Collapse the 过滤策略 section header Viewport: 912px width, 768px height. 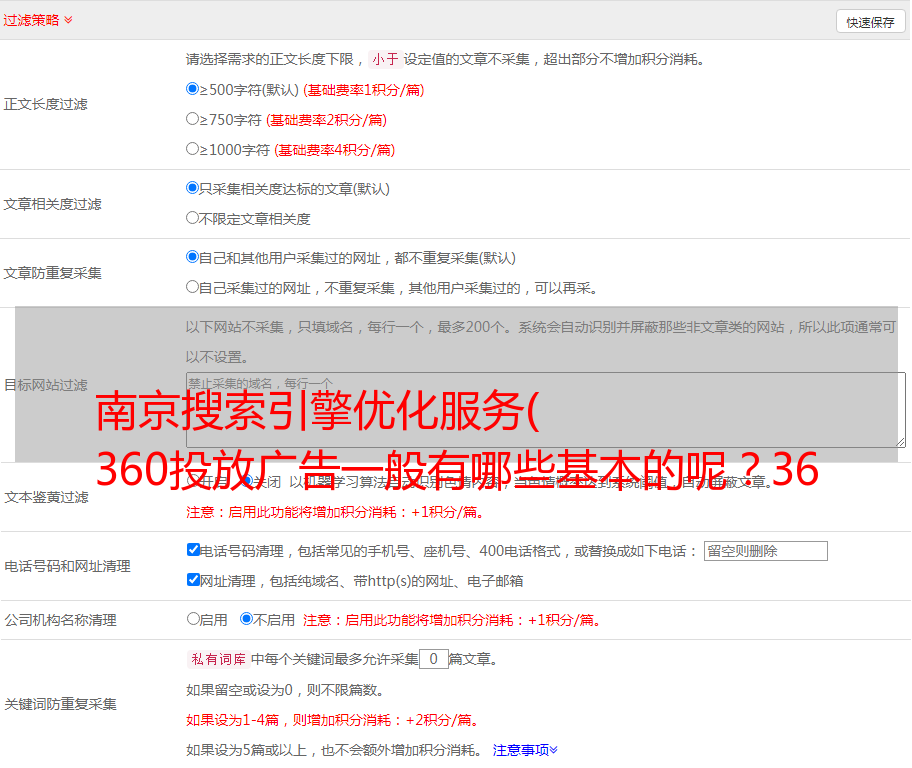(38, 20)
